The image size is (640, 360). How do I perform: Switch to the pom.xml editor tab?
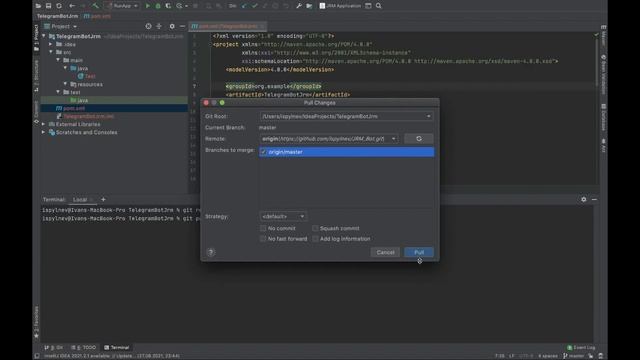coord(228,26)
